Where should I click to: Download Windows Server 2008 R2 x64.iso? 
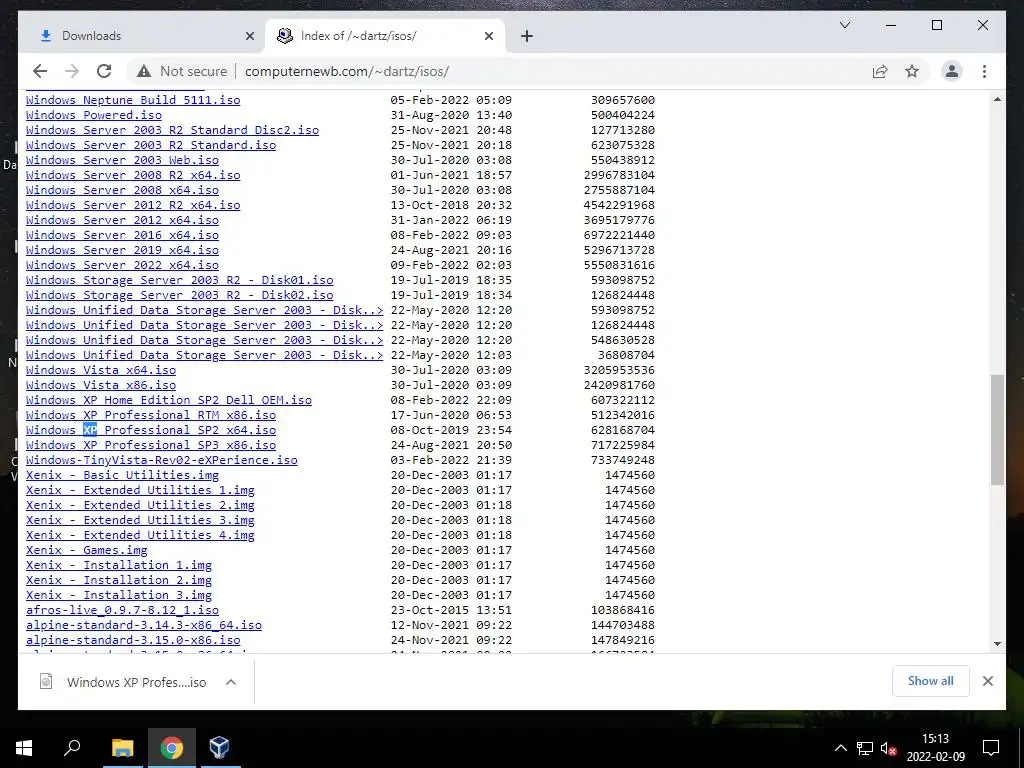[133, 175]
